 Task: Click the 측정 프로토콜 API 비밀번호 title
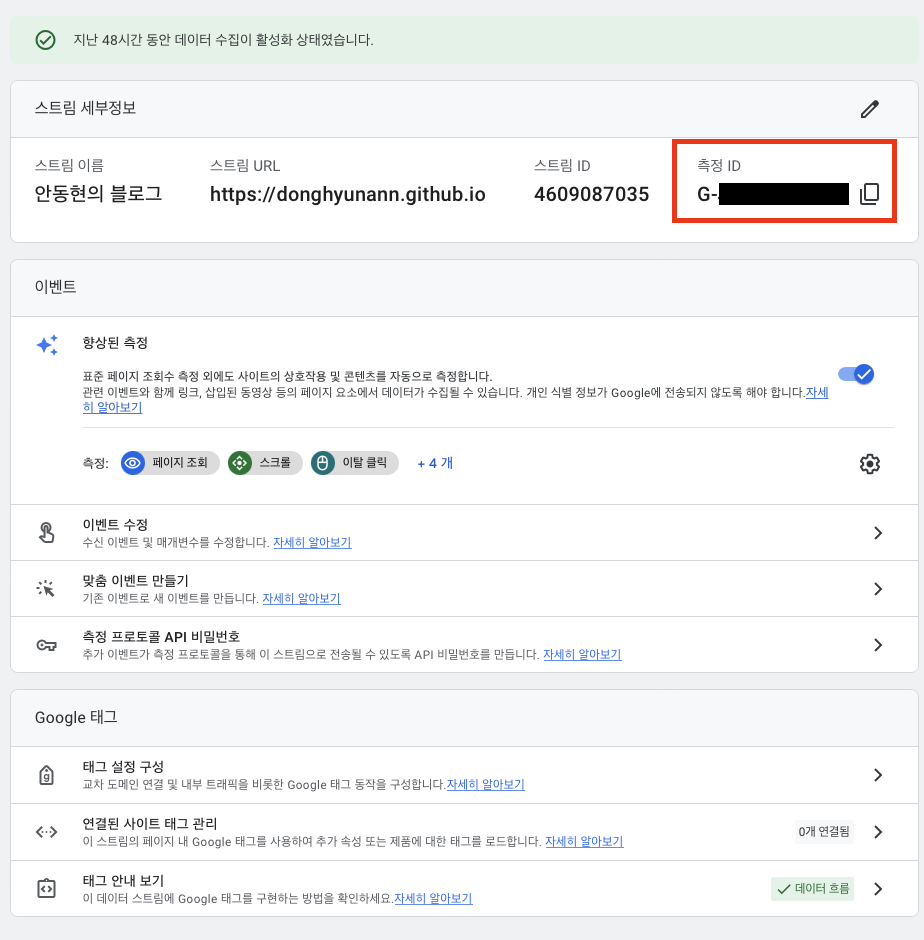click(161, 636)
